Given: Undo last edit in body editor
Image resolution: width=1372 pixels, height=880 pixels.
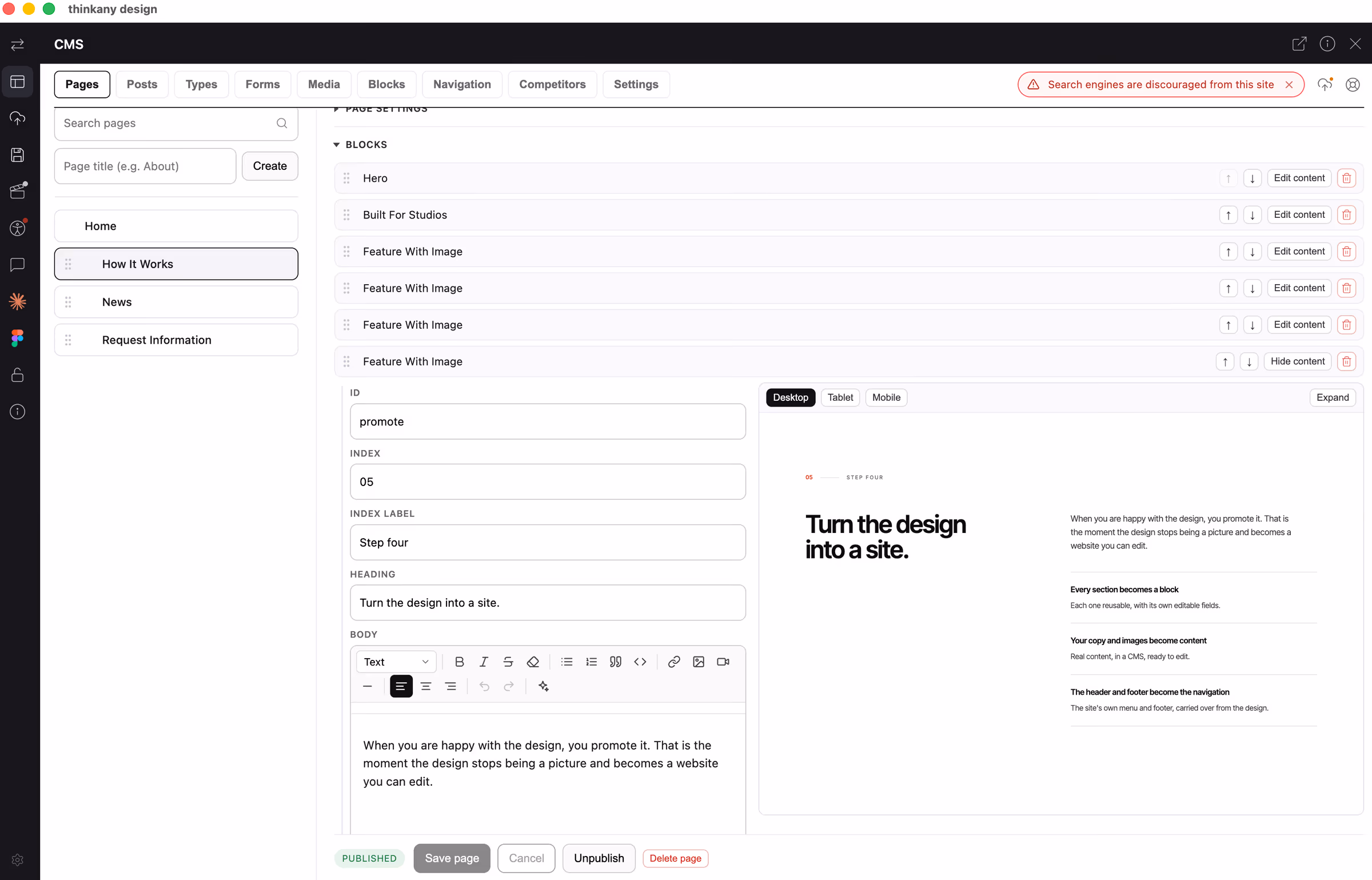Looking at the screenshot, I should 484,686.
